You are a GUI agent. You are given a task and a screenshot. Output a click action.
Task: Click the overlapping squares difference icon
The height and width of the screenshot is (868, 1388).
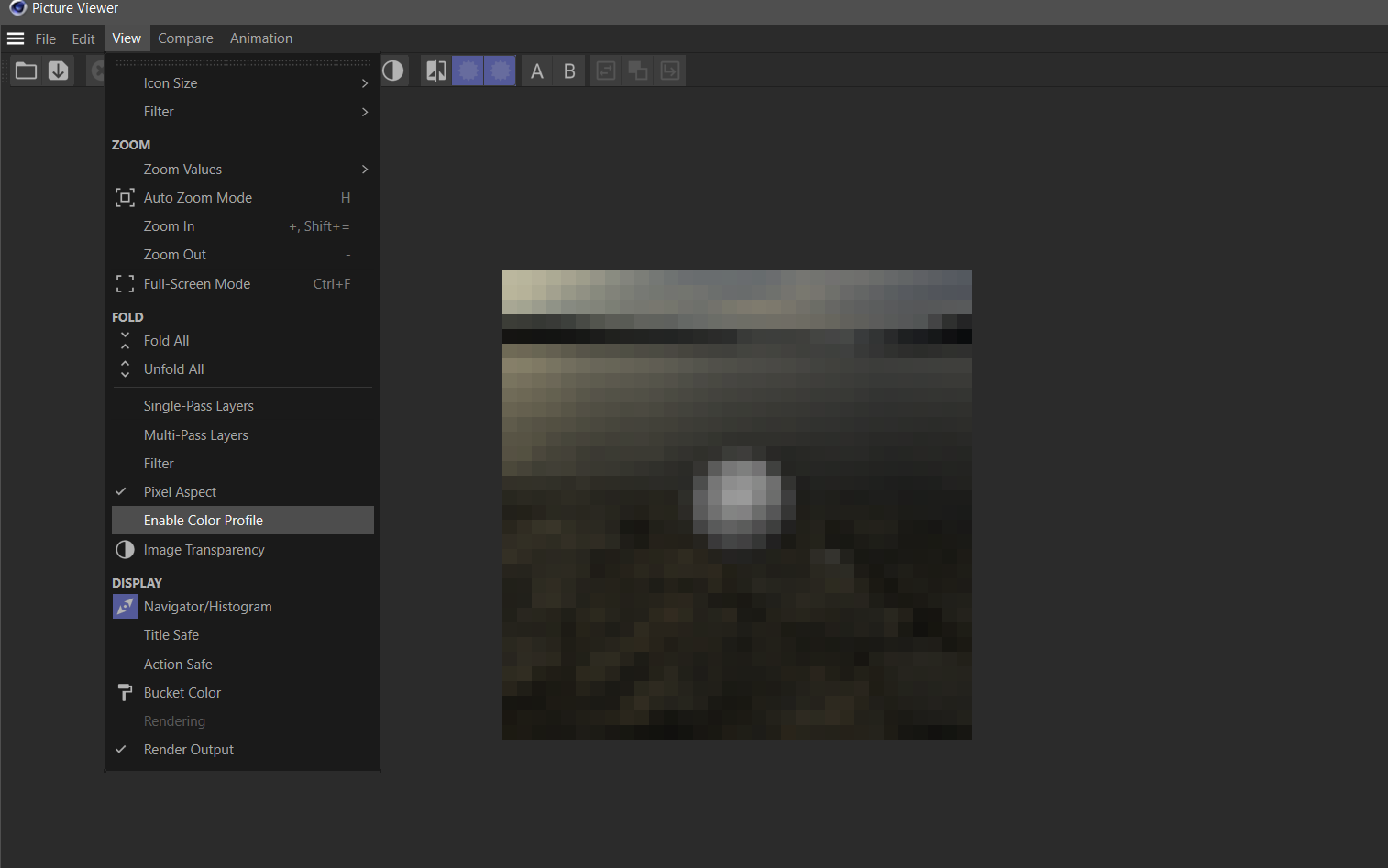pyautogui.click(x=638, y=71)
